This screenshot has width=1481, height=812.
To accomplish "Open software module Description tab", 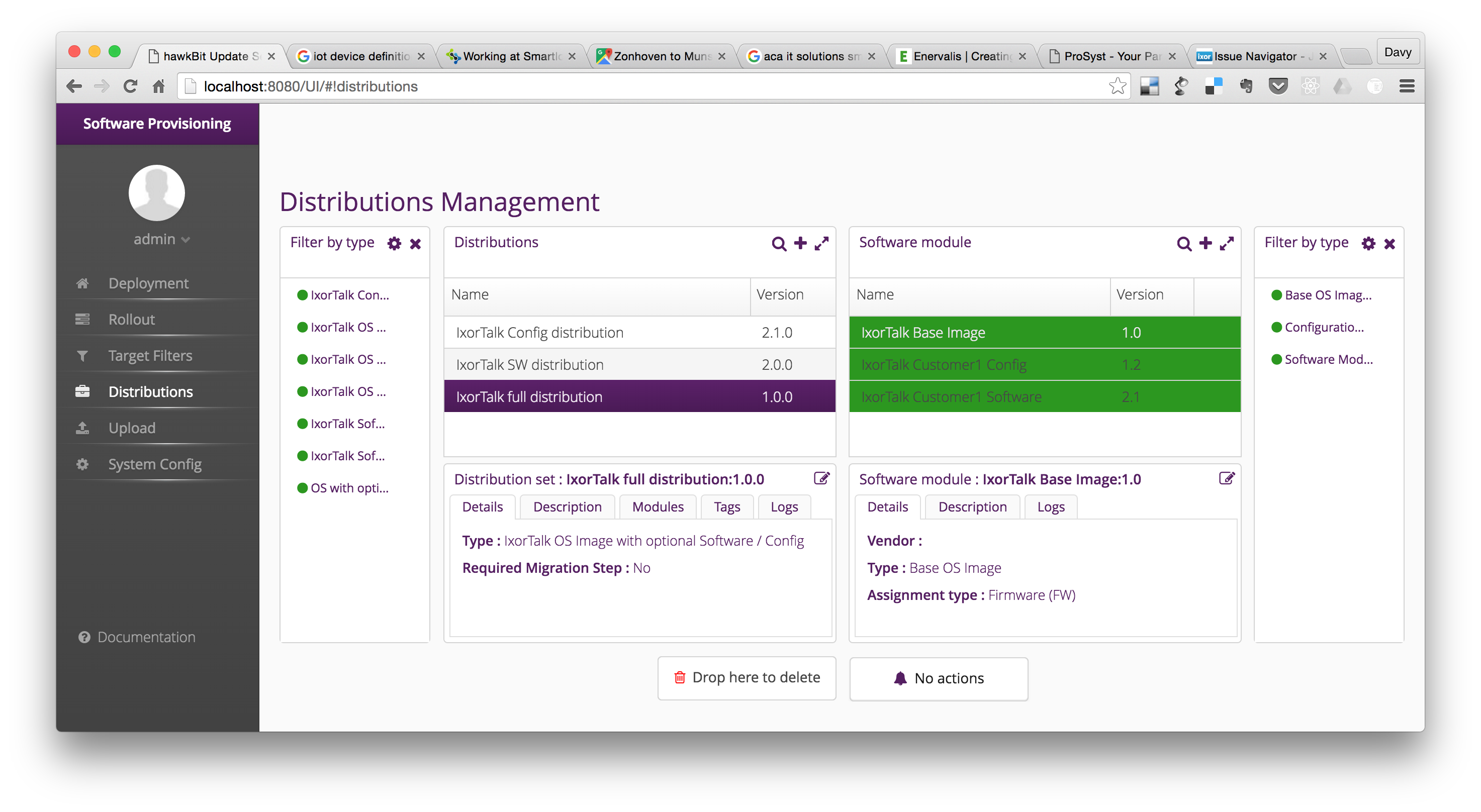I will coord(973,507).
